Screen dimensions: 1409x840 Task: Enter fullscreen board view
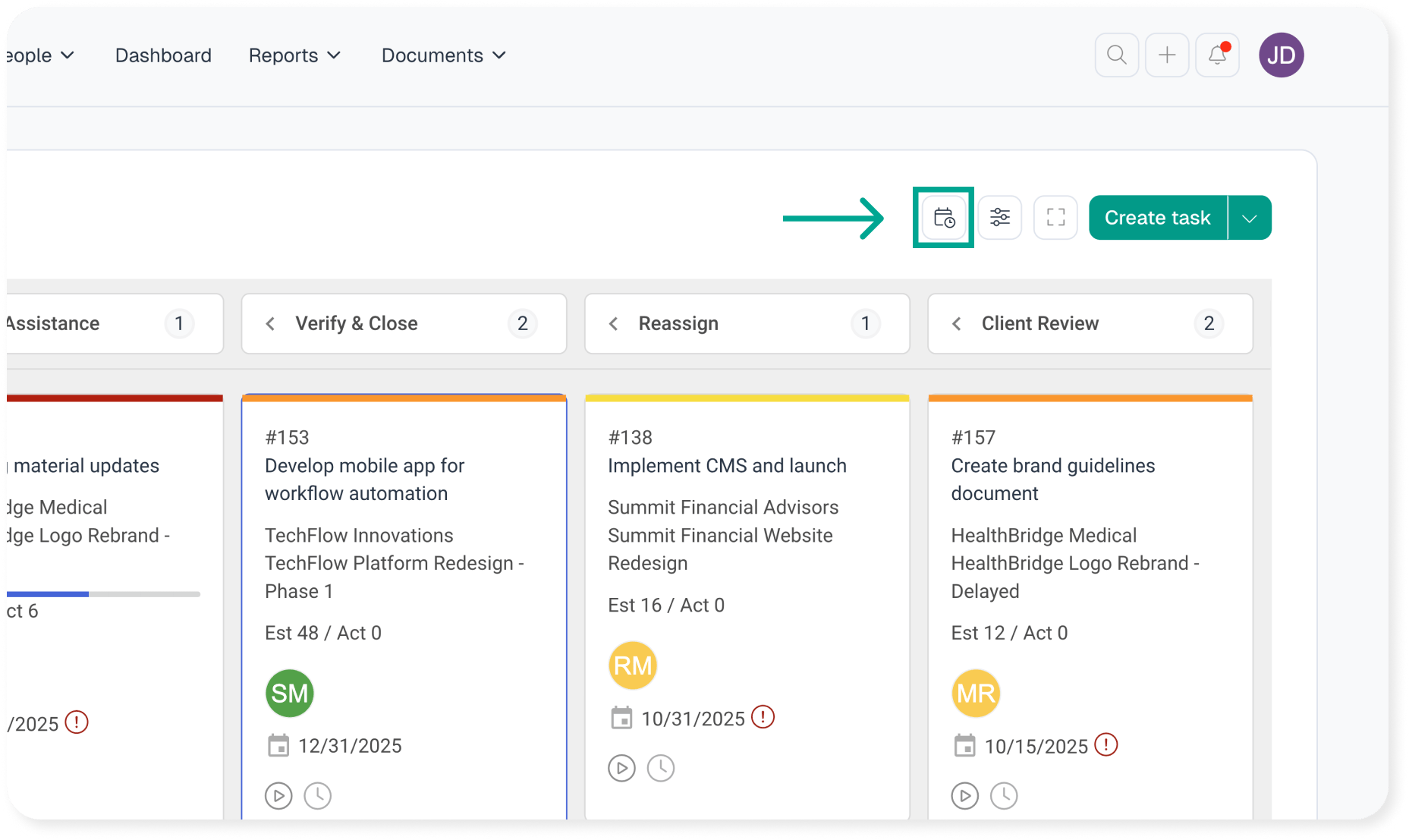coord(1055,218)
